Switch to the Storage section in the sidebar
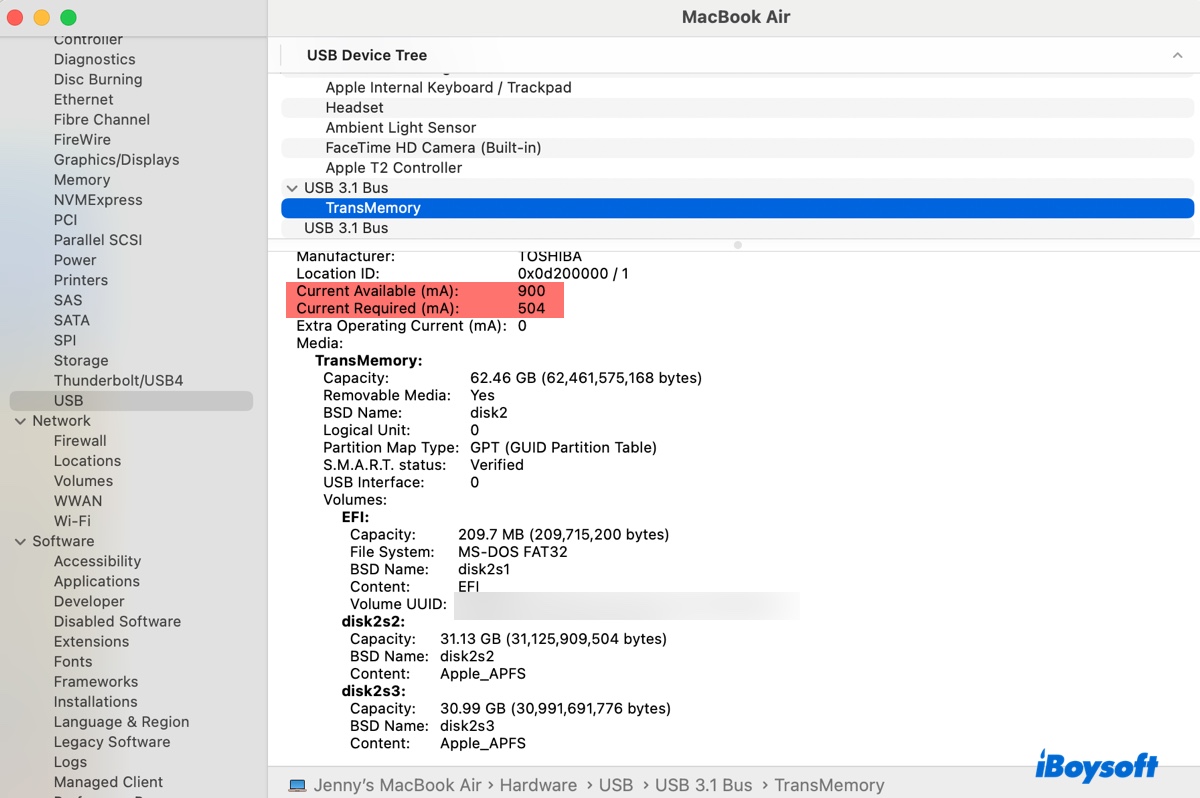 pos(80,360)
